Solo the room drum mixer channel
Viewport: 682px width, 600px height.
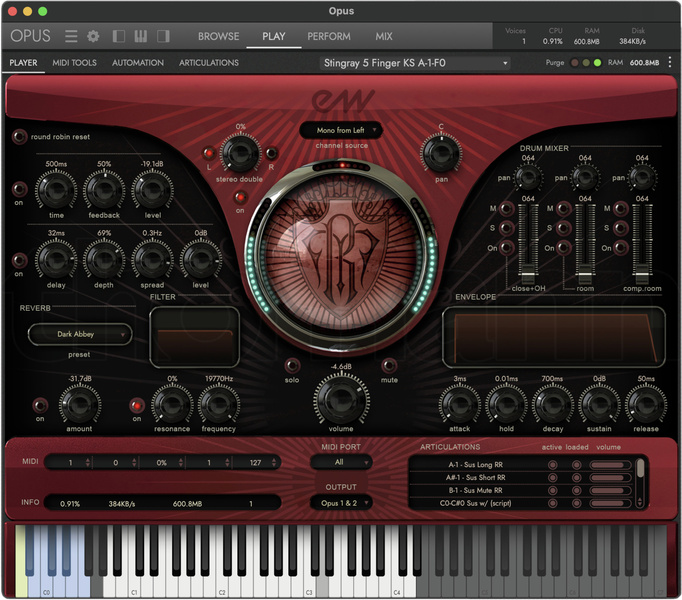tap(564, 228)
